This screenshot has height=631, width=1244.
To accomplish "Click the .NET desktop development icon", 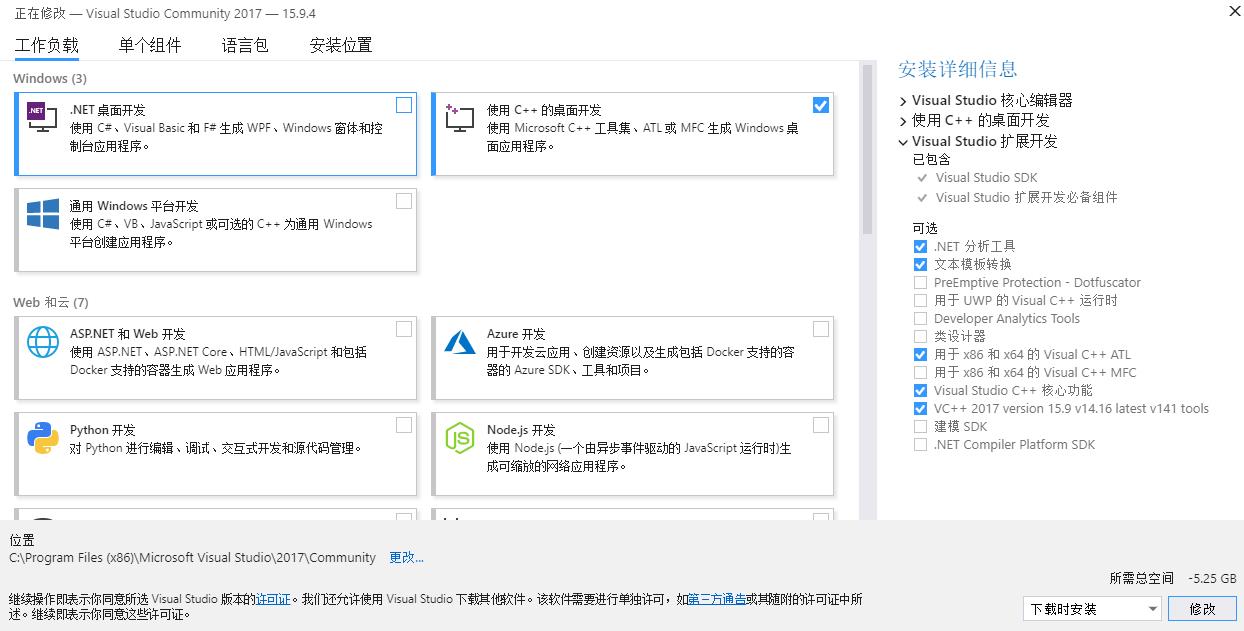I will (x=42, y=119).
